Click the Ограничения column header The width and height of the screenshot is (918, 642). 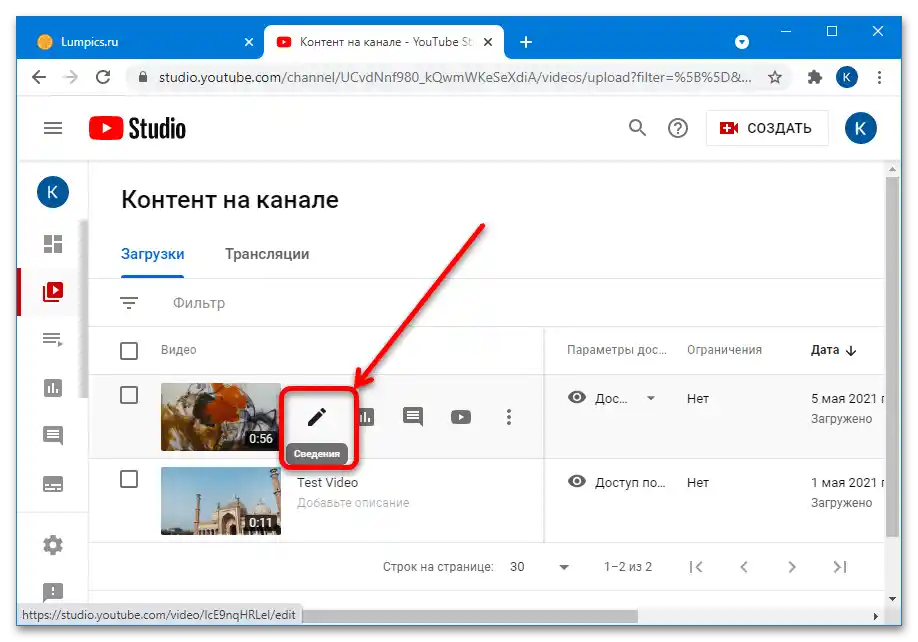tap(724, 349)
